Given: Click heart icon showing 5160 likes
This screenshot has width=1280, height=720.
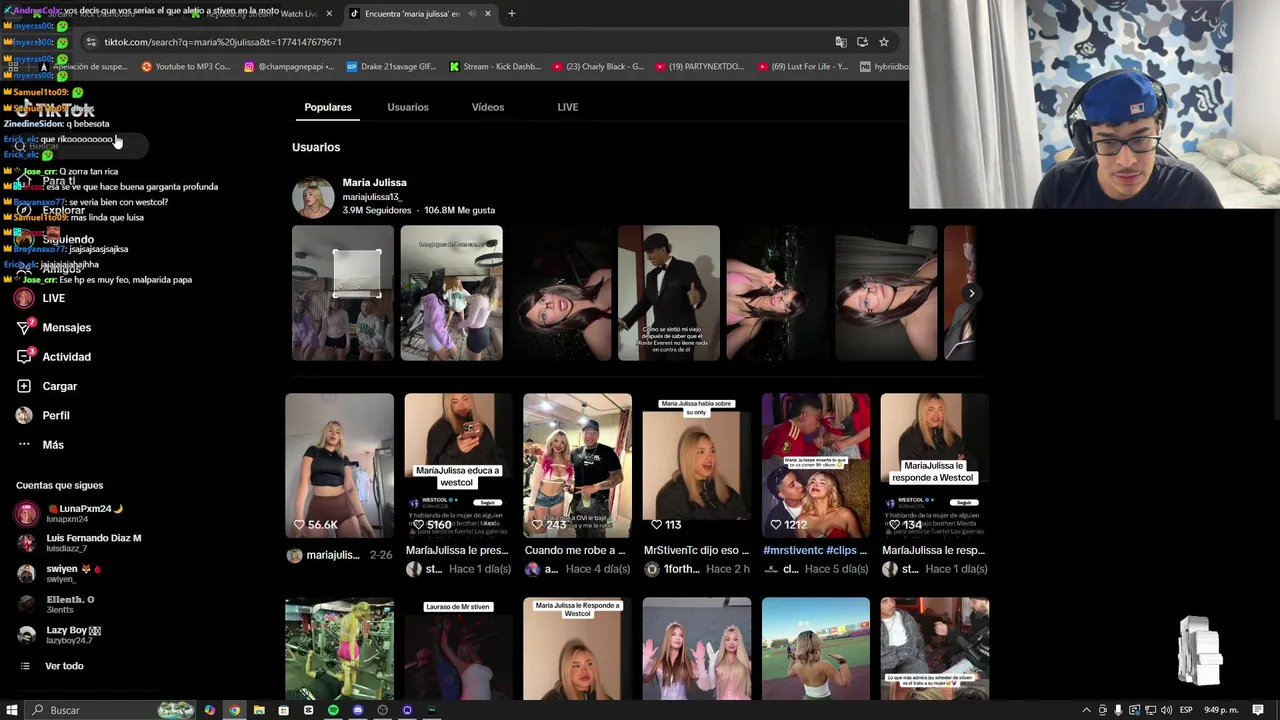Looking at the screenshot, I should pyautogui.click(x=418, y=525).
